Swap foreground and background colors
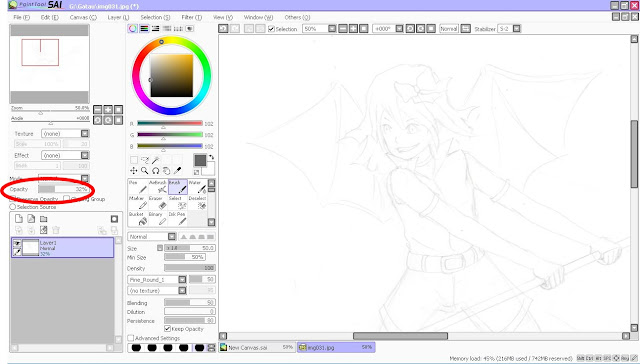Screen dimensions: 640x364 (x=211, y=157)
